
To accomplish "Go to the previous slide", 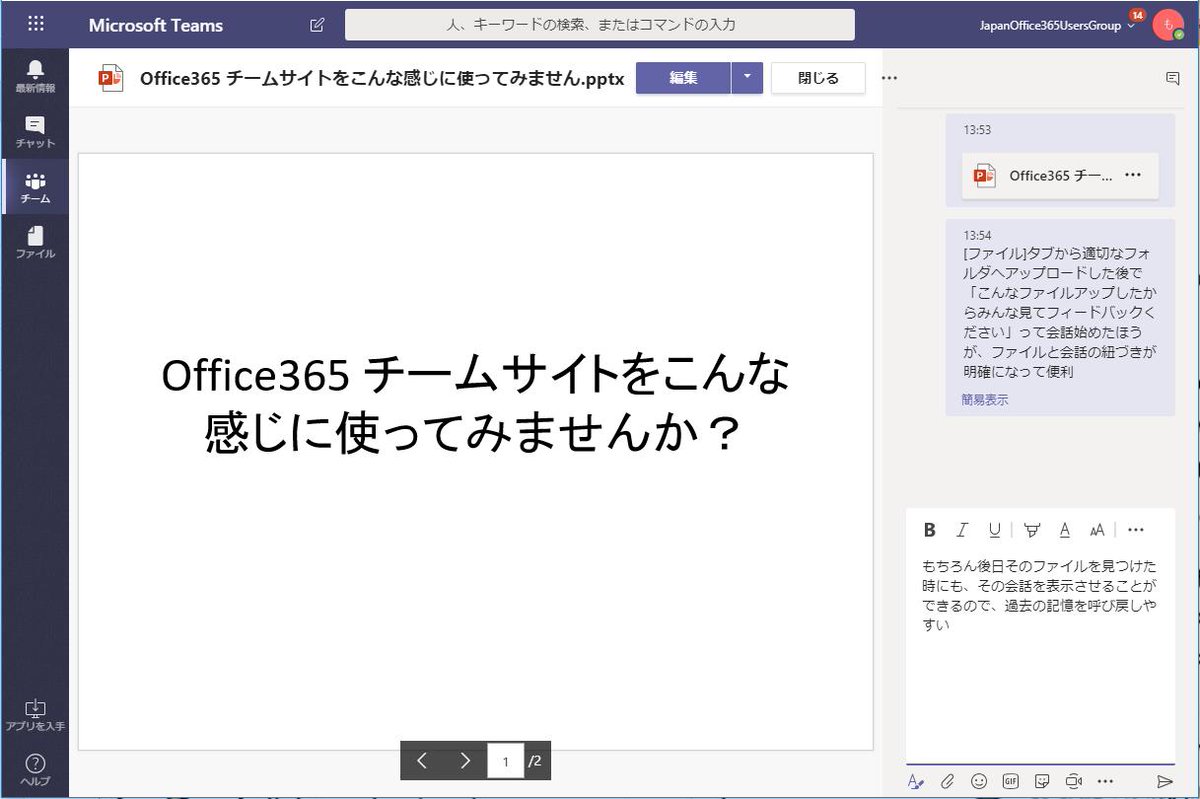I will click(422, 761).
